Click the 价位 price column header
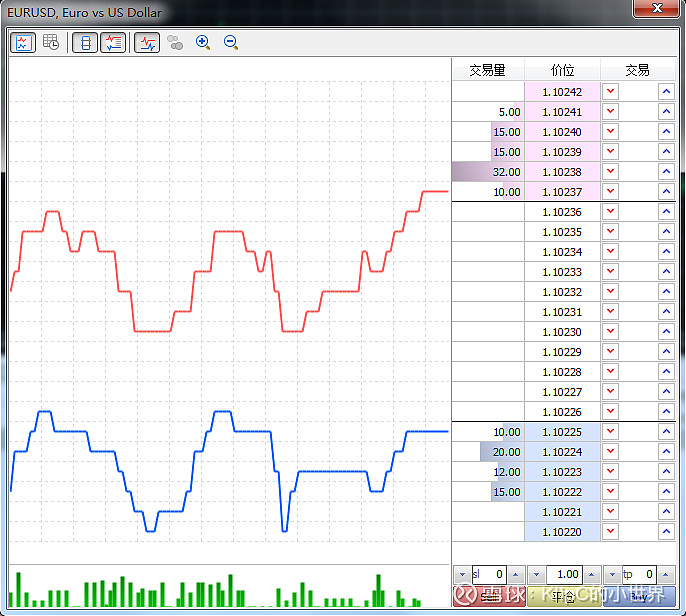The height and width of the screenshot is (616, 686). coord(562,70)
